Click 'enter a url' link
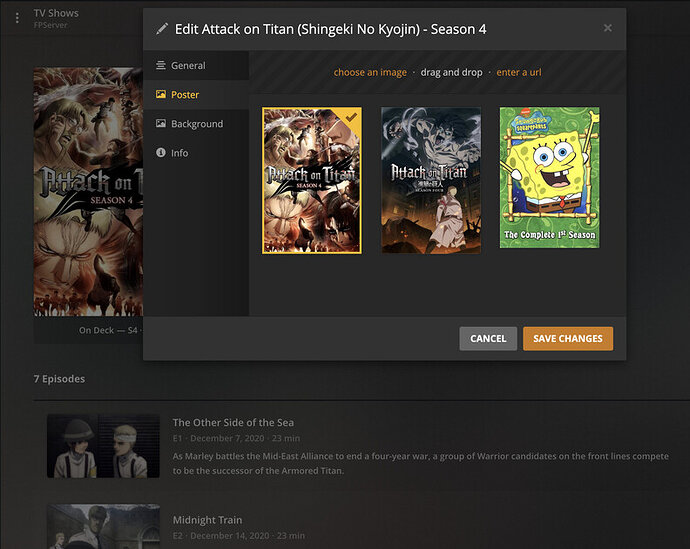The height and width of the screenshot is (549, 690). click(x=519, y=72)
